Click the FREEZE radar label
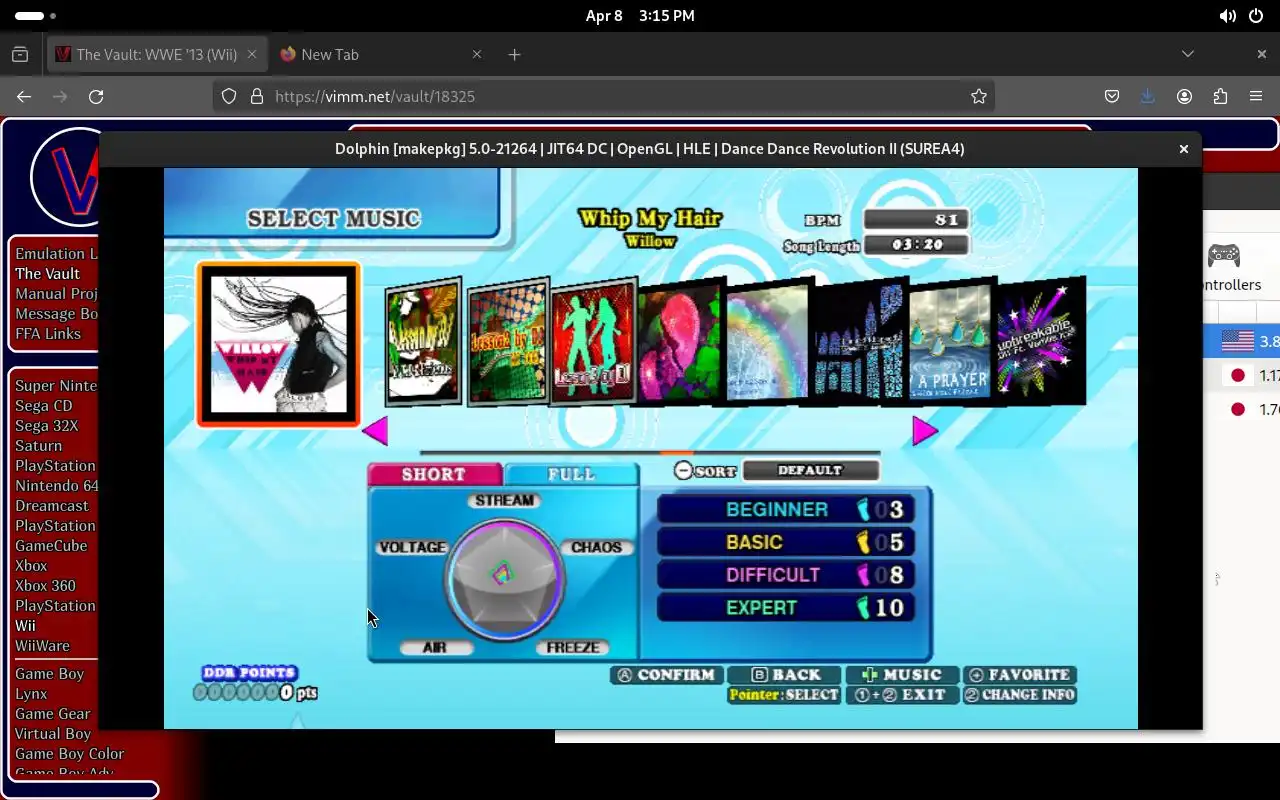 click(573, 647)
